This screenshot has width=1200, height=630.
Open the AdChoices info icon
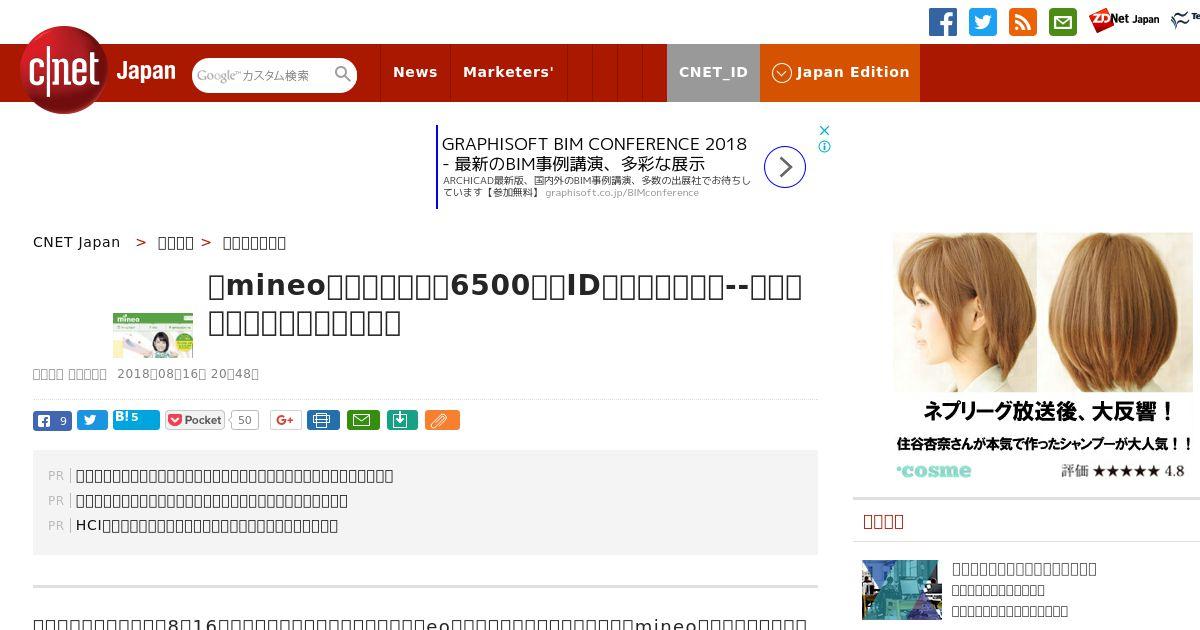point(825,146)
